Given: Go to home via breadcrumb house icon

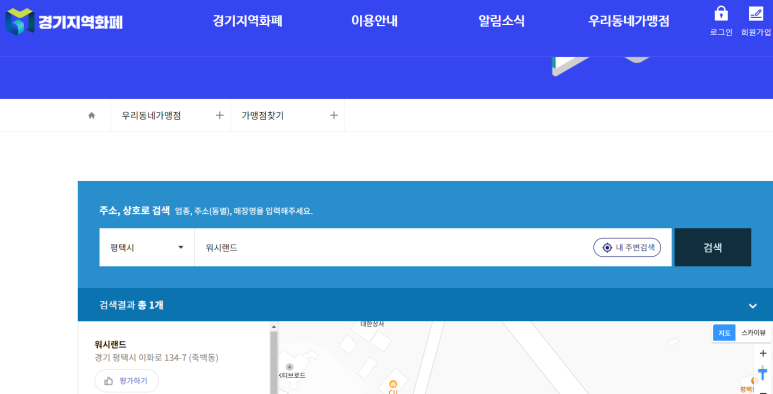Looking at the screenshot, I should click(91, 115).
